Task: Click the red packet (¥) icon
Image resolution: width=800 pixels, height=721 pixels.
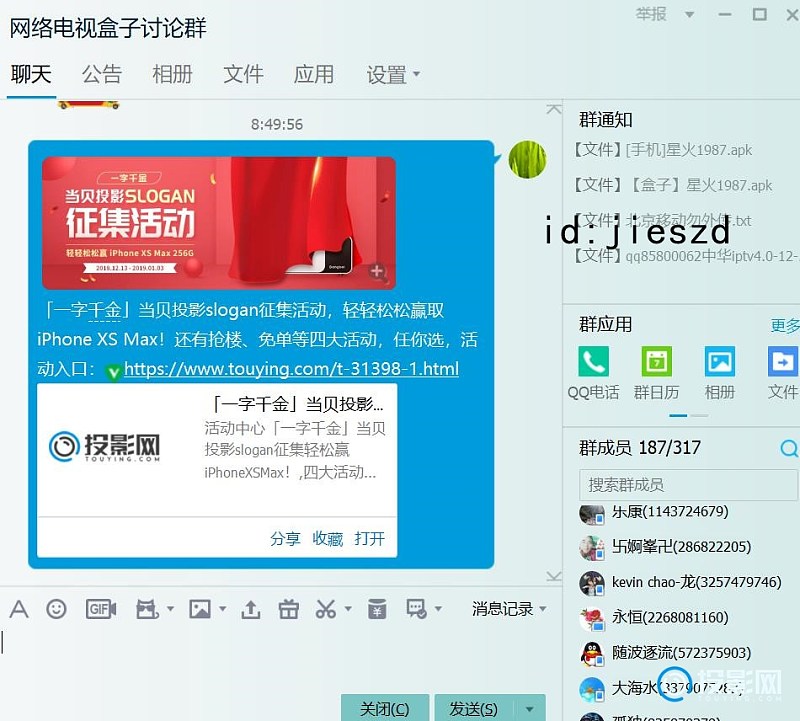Action: click(377, 609)
